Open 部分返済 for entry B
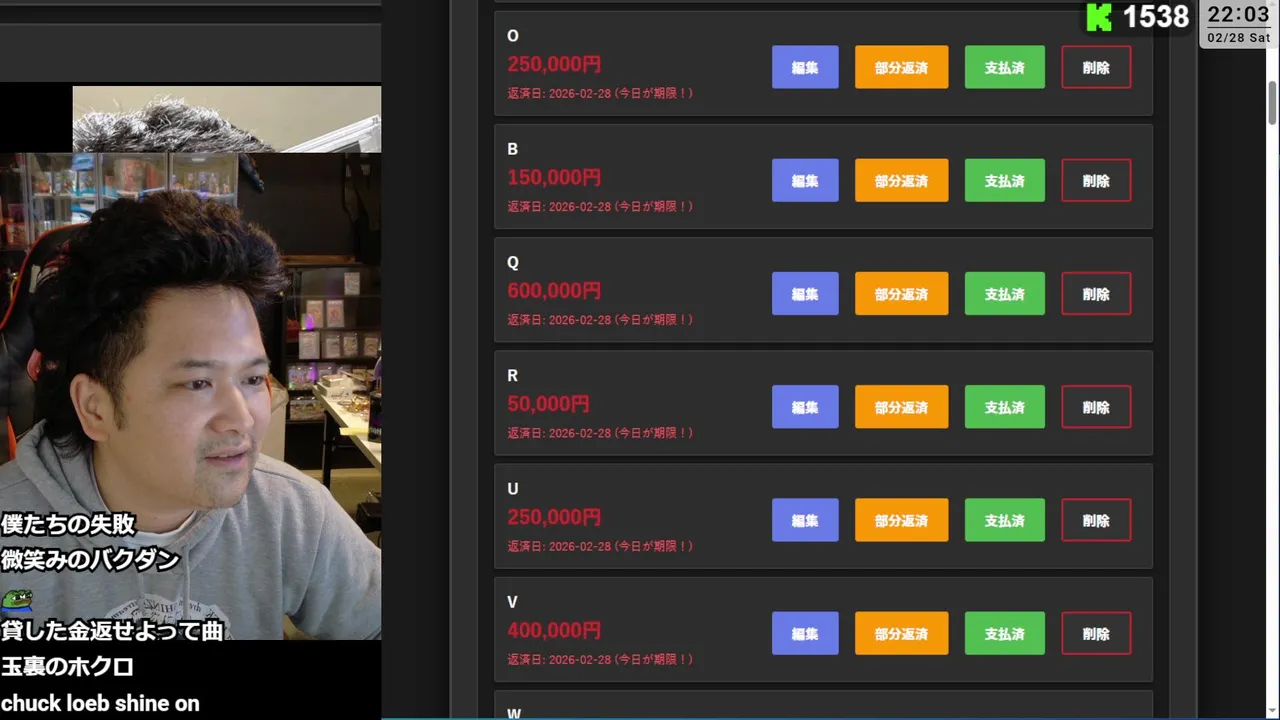 tap(901, 180)
